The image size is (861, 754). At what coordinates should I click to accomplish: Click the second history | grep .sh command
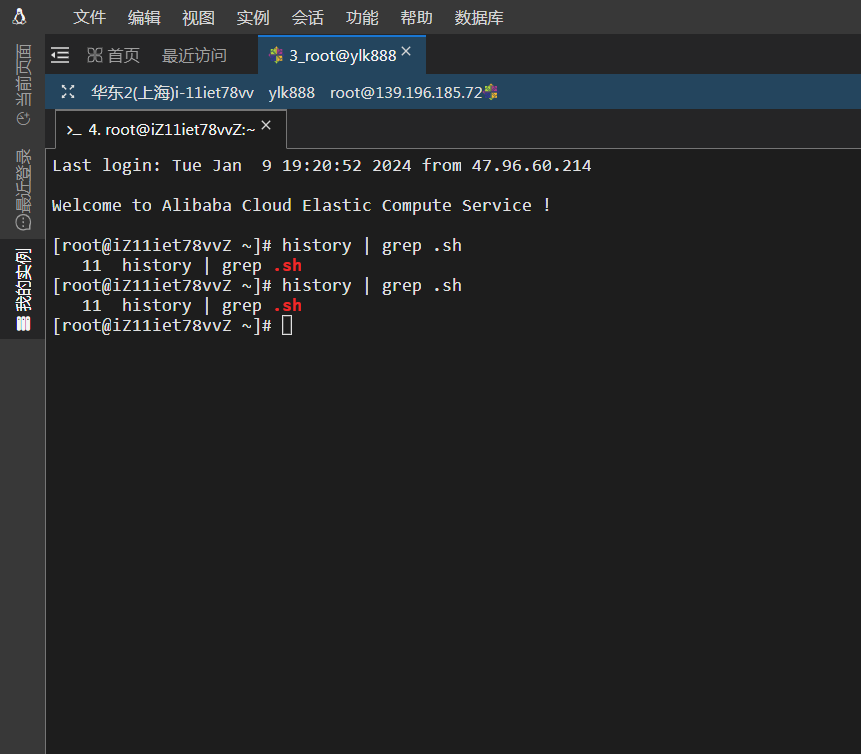(372, 286)
